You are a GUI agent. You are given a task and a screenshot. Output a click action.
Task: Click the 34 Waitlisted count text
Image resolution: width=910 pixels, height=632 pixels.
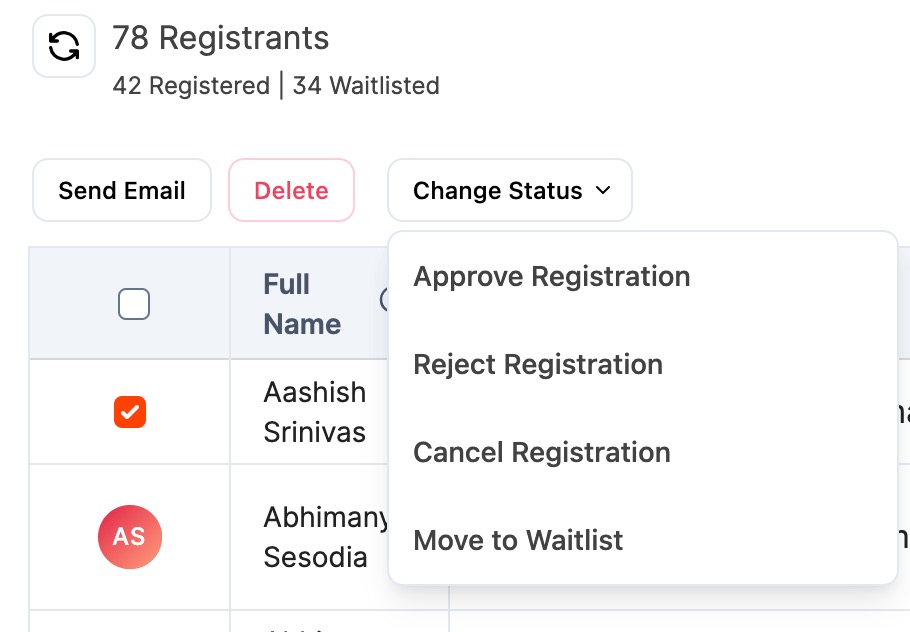[366, 86]
